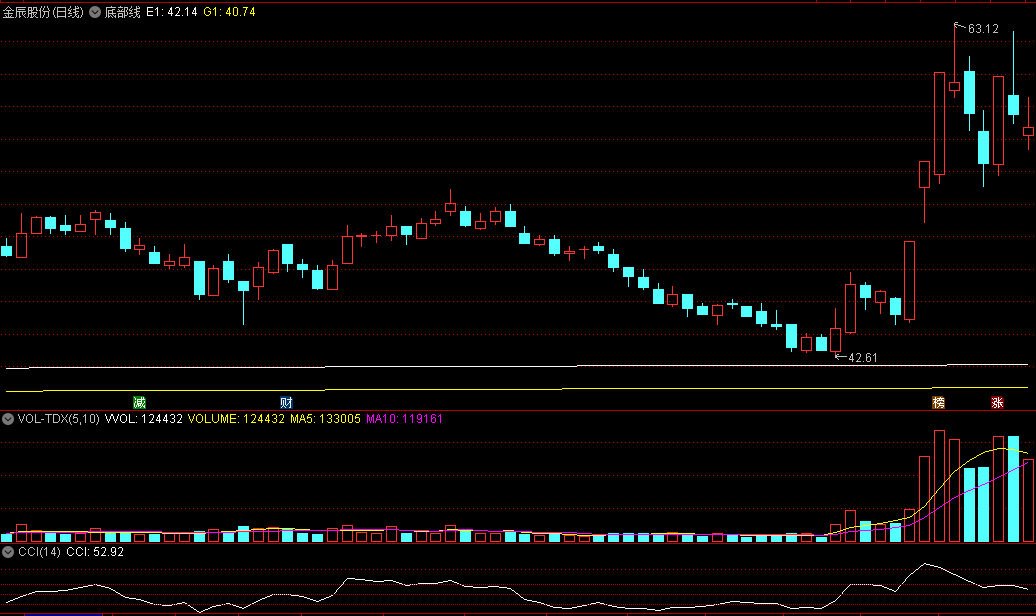Select the E1: 42.14 value

pyautogui.click(x=172, y=12)
